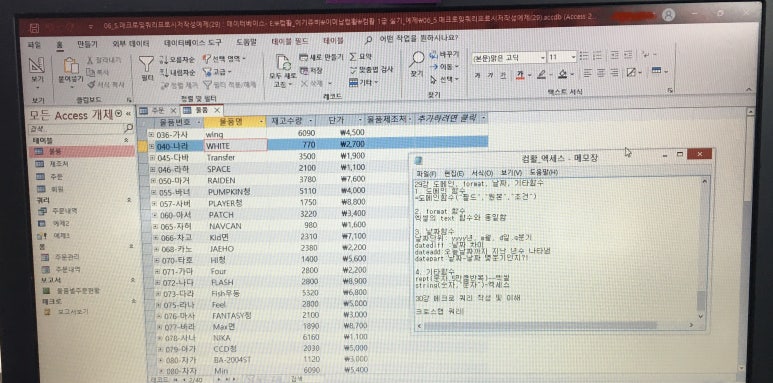
Task: Open the 물품명 column header dropdown
Action: tap(261, 121)
